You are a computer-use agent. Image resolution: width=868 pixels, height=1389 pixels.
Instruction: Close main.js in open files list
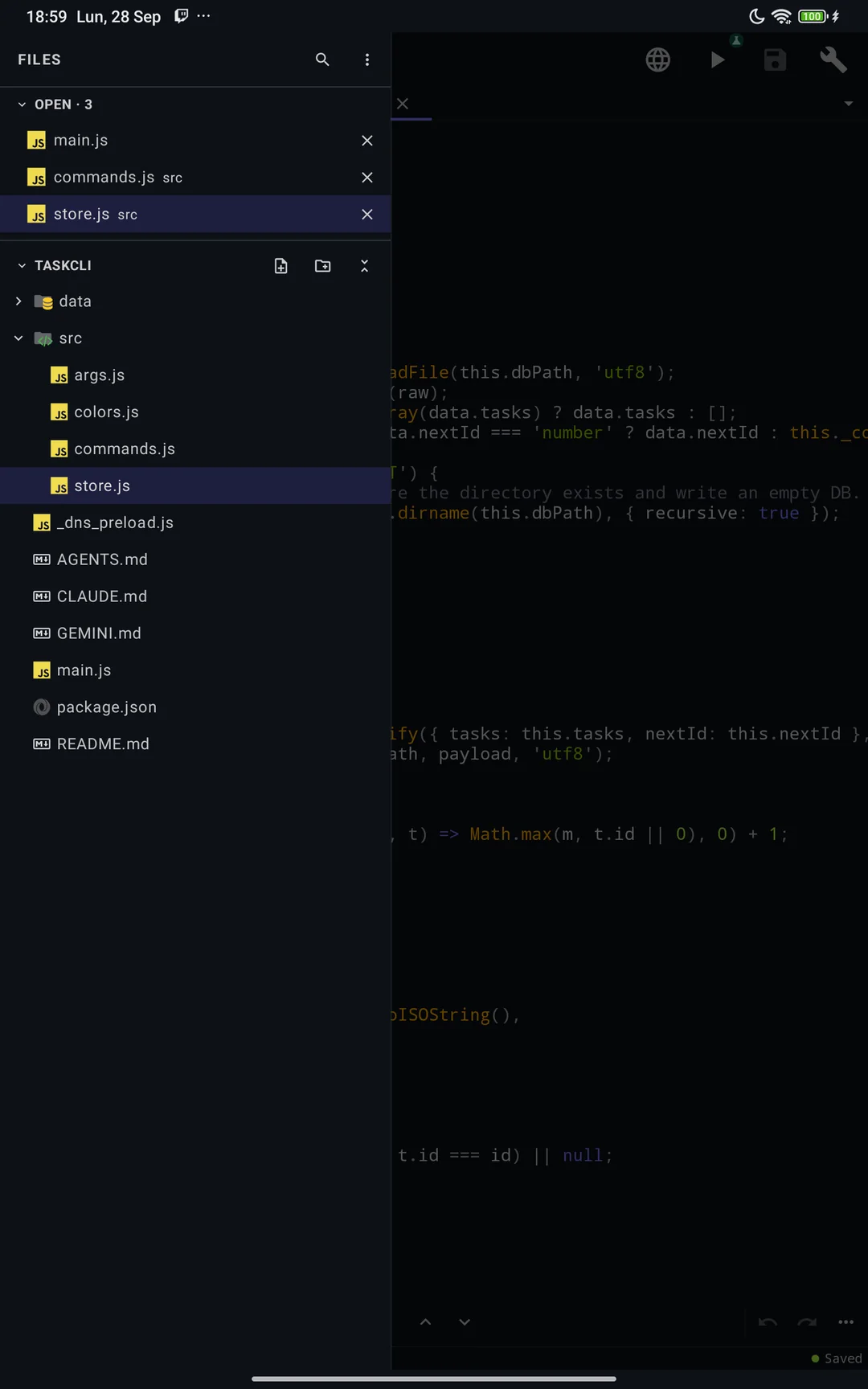coord(367,141)
